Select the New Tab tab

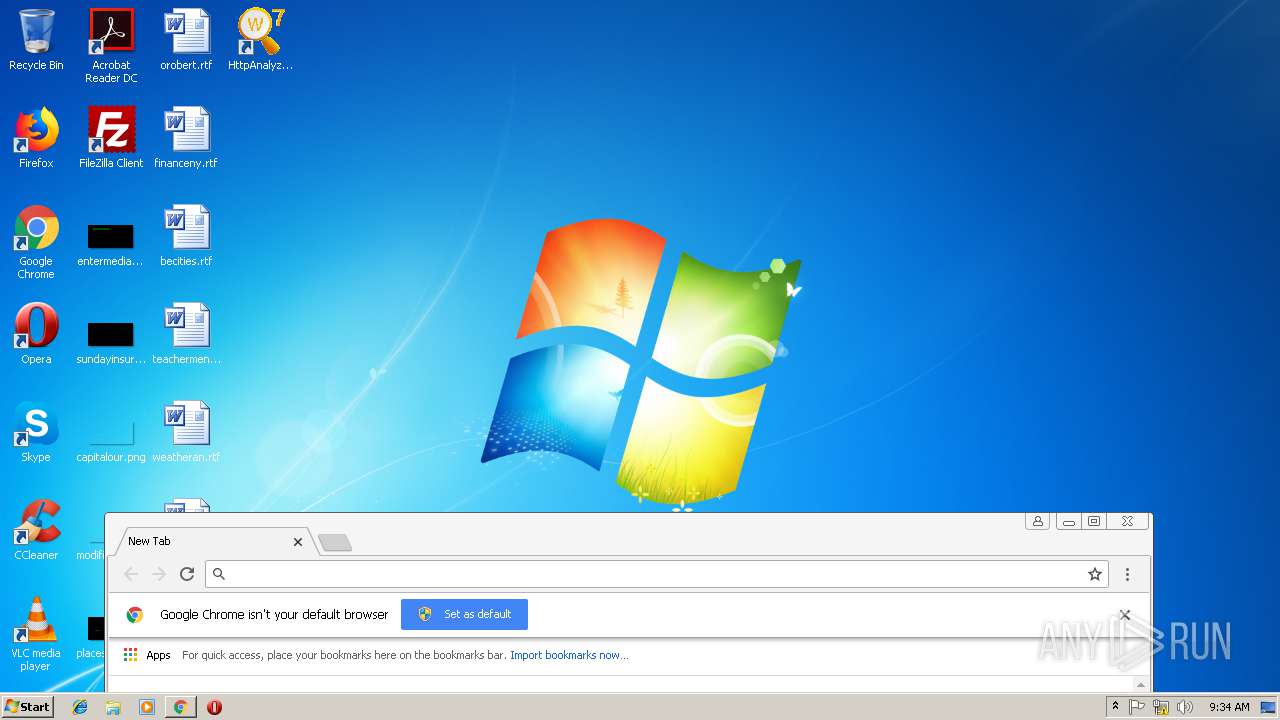(212, 541)
